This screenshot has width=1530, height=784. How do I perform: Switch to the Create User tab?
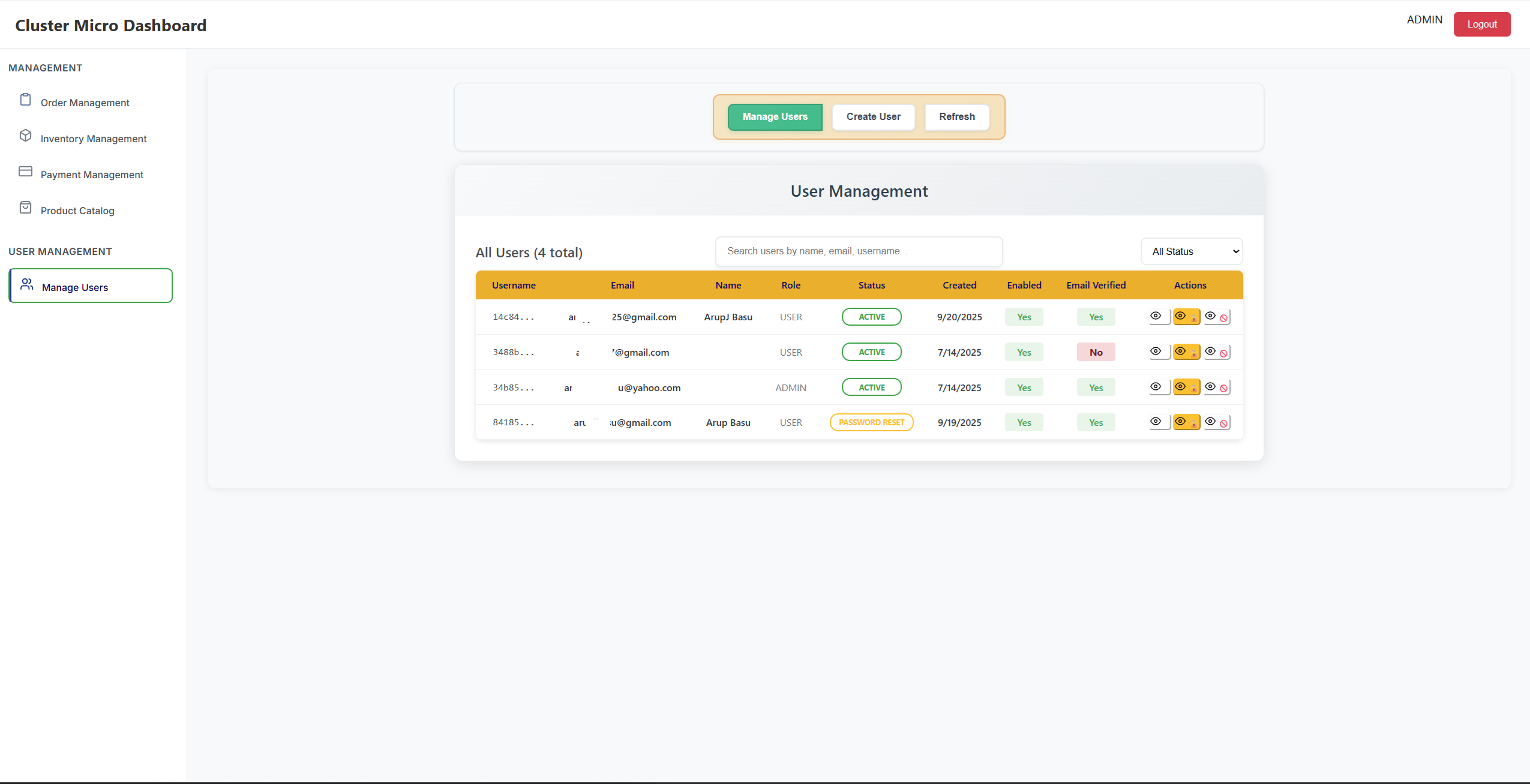click(873, 117)
